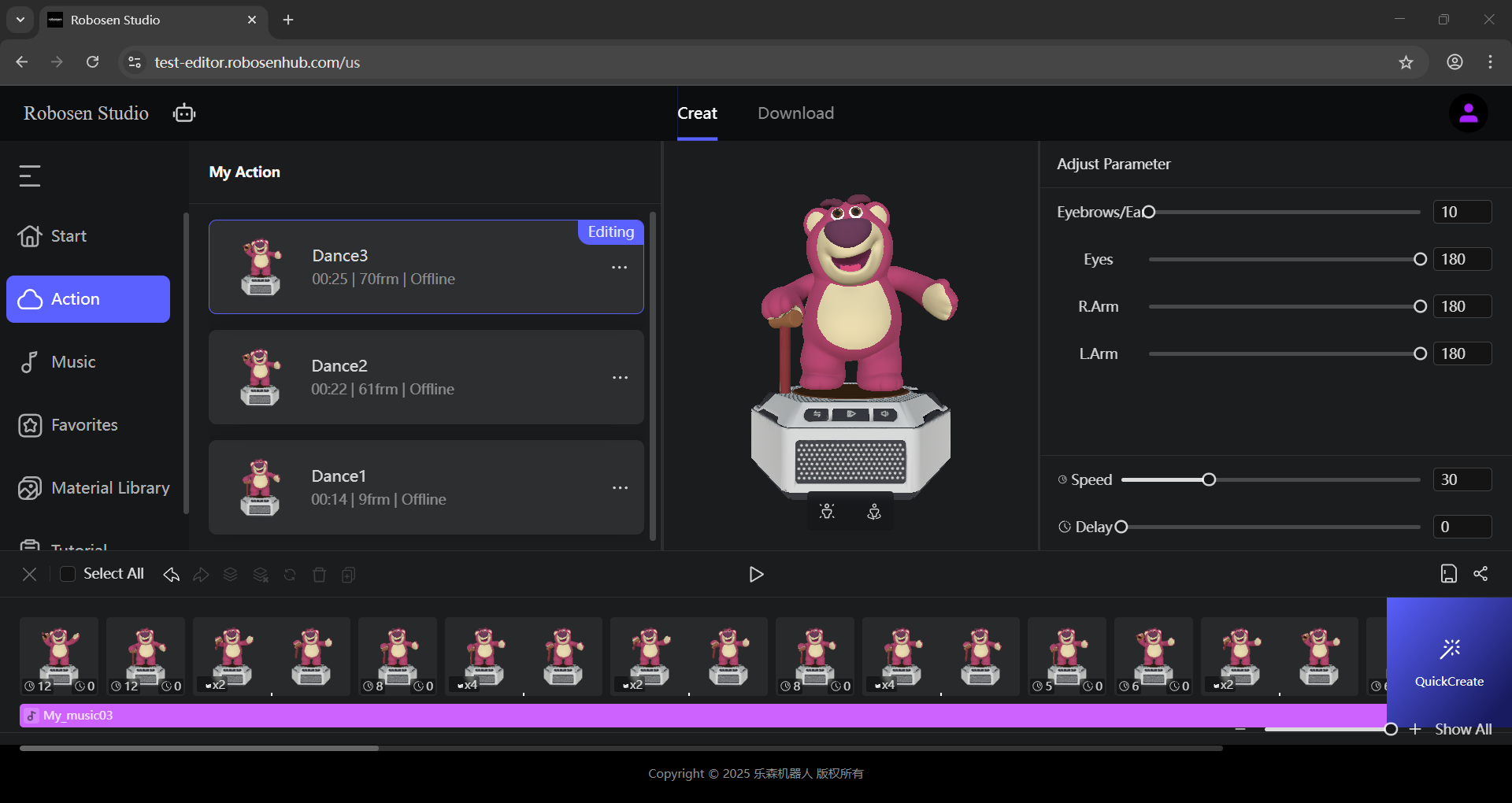This screenshot has height=803, width=1512.
Task: Switch to the Download tab
Action: [795, 113]
